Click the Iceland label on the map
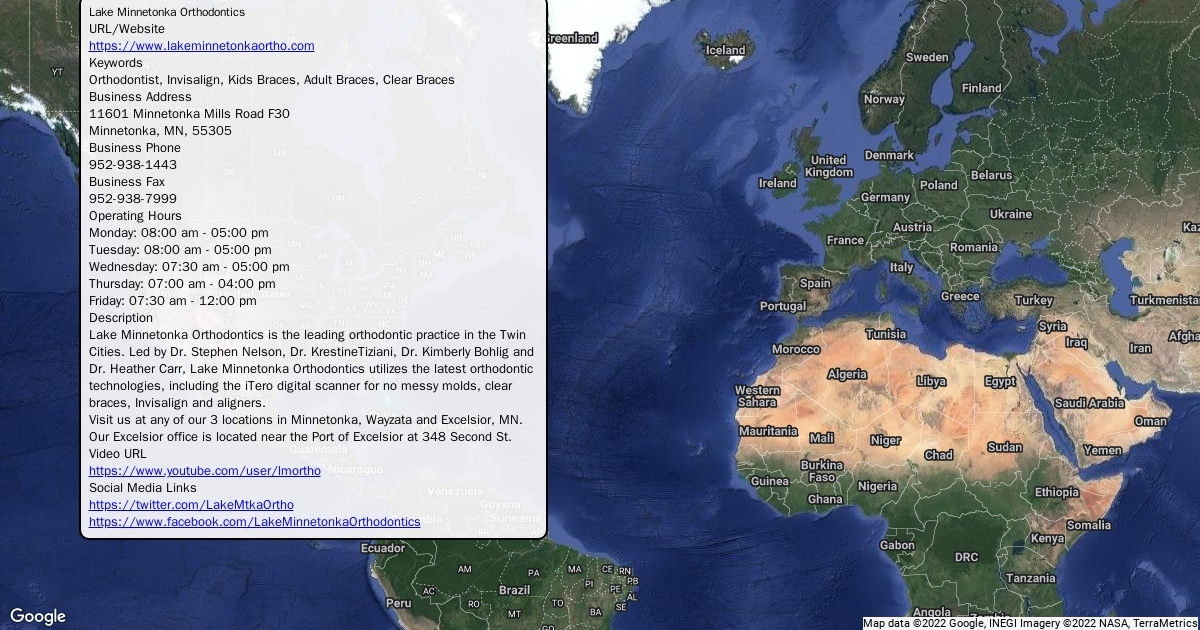 click(x=725, y=50)
